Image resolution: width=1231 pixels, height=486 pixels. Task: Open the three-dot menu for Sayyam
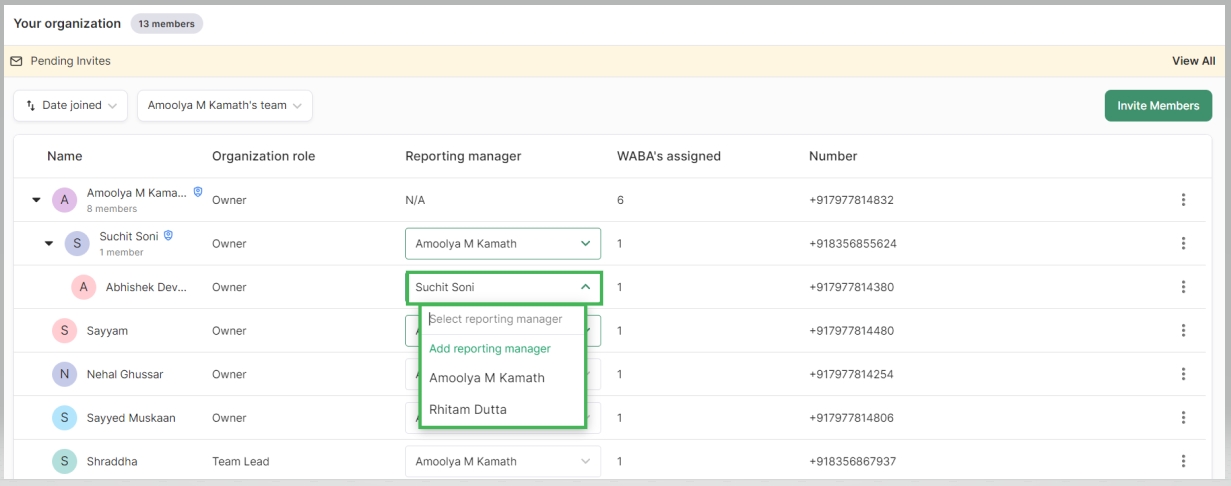click(x=1183, y=331)
